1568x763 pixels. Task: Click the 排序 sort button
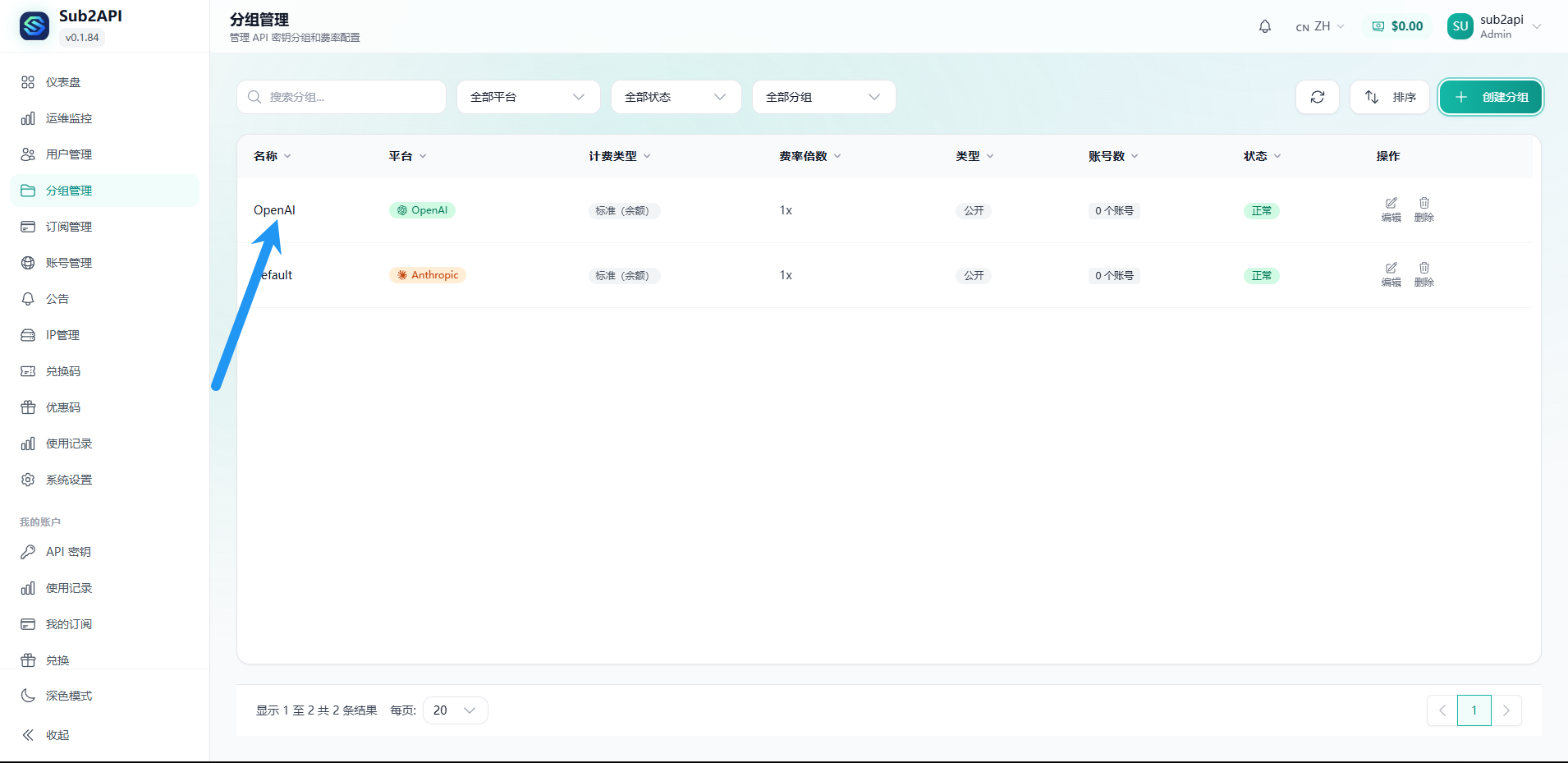coord(1390,96)
